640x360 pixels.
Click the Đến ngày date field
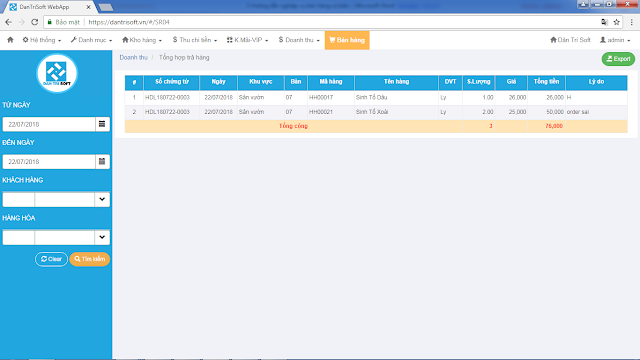click(49, 162)
